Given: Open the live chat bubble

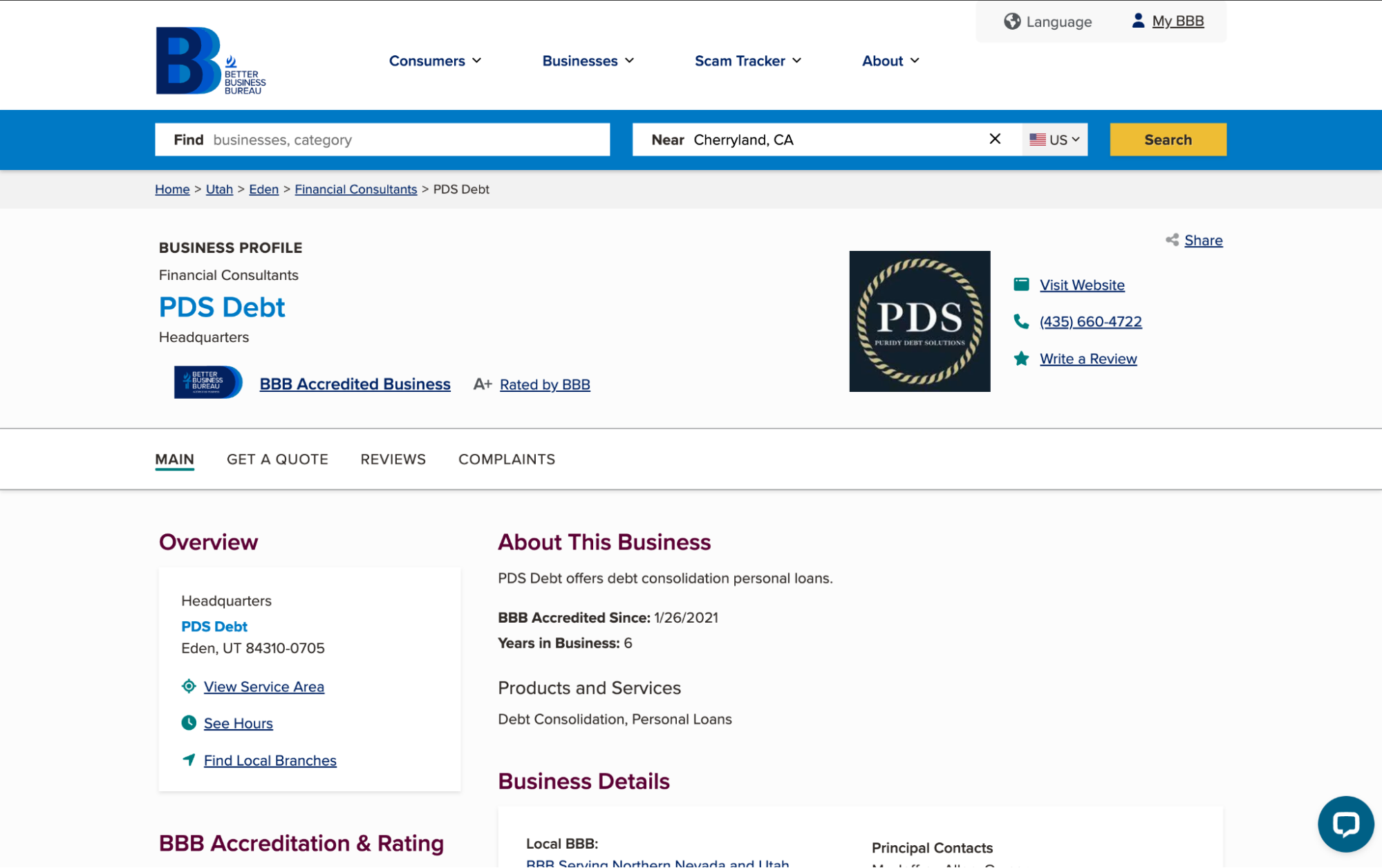Looking at the screenshot, I should [x=1345, y=824].
